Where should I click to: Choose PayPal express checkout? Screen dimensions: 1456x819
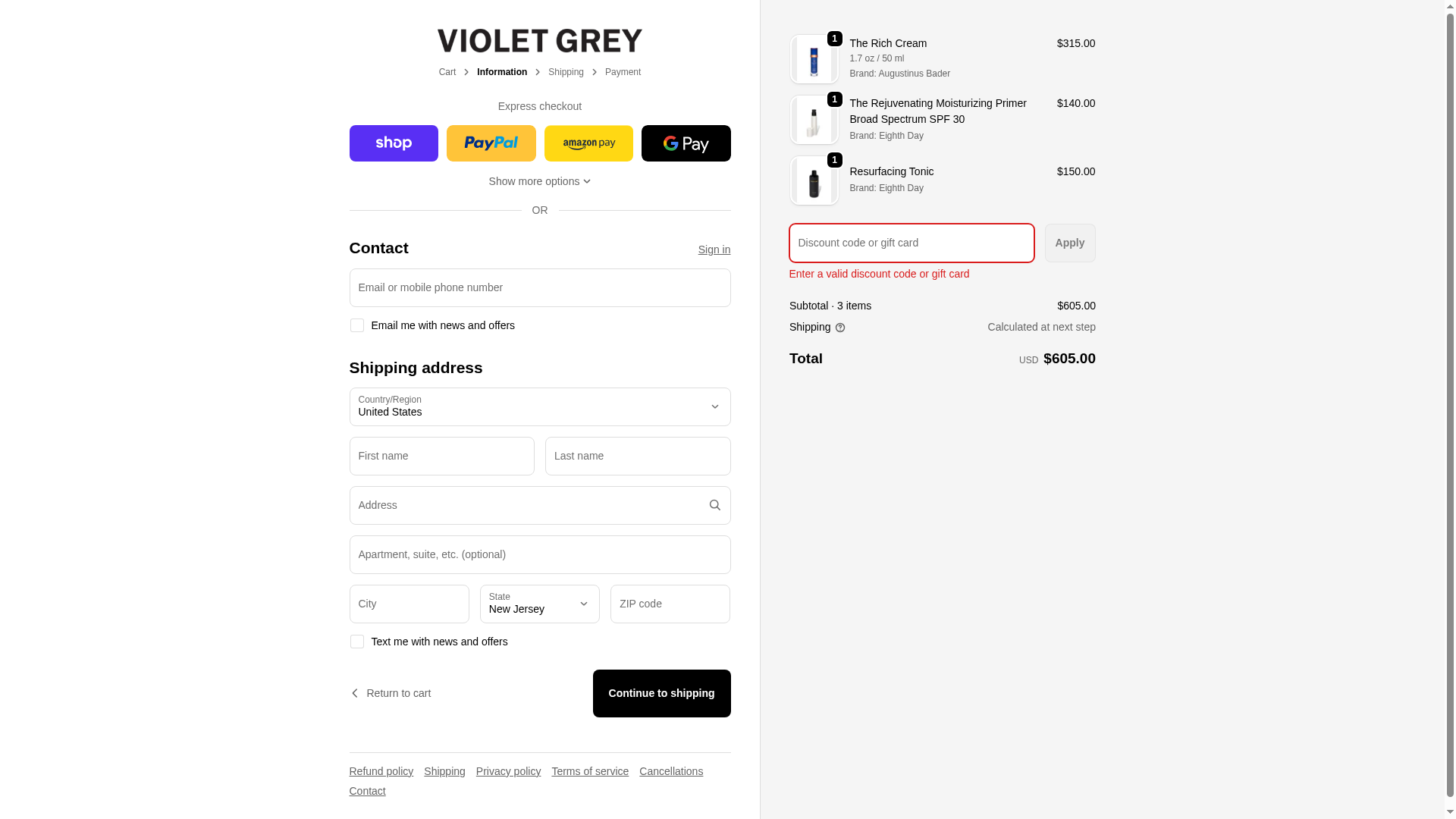point(491,143)
